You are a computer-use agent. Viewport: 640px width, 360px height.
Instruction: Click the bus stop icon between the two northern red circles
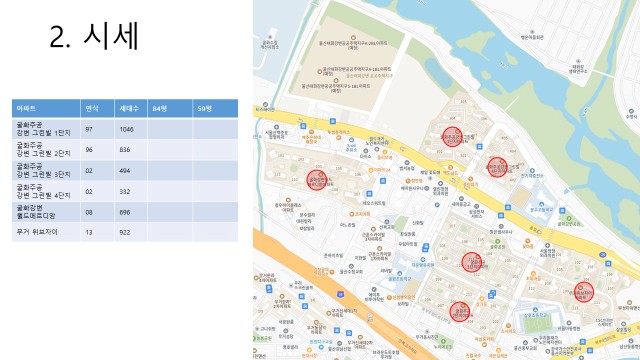[x=479, y=147]
